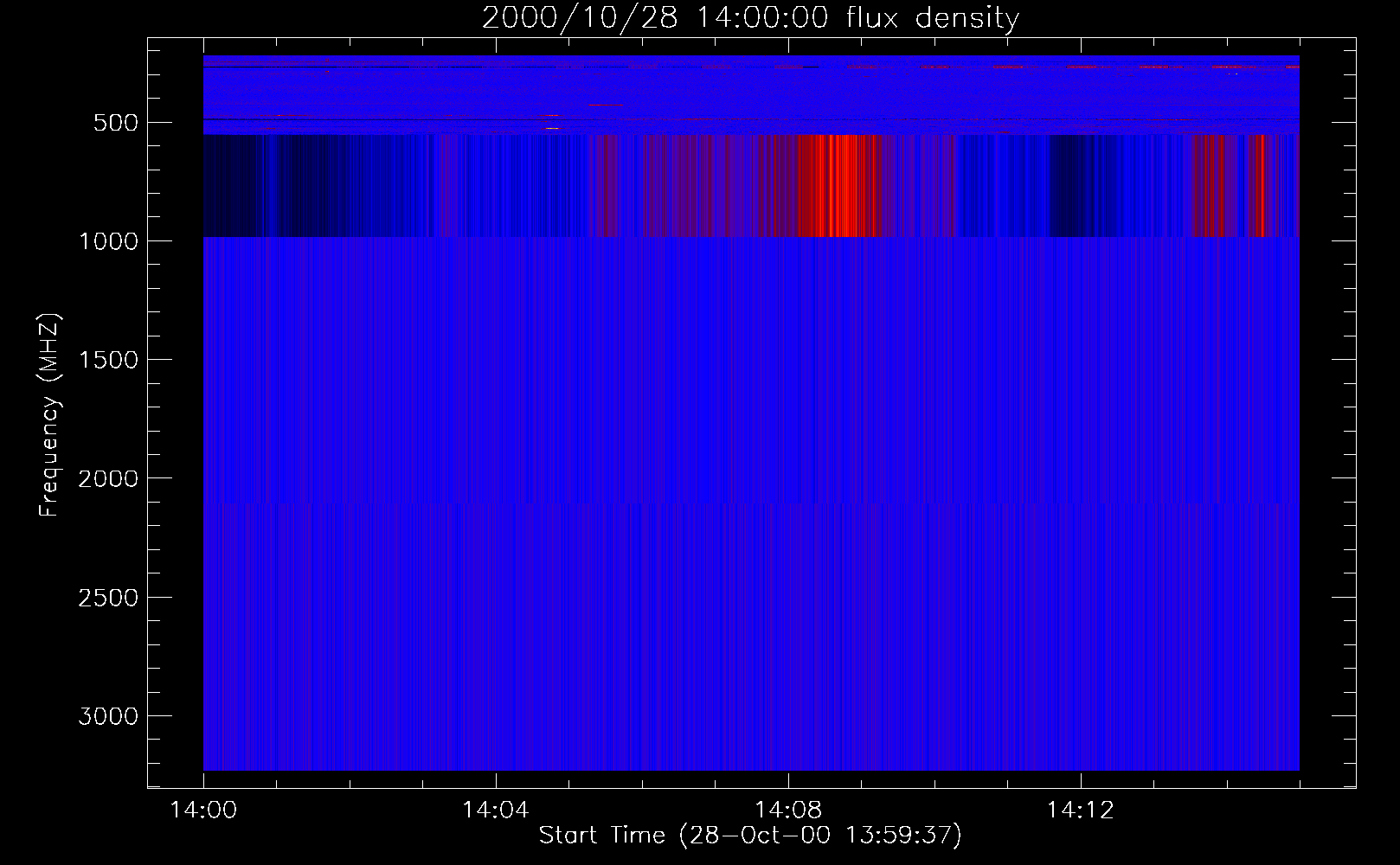1400x865 pixels.
Task: Click the 1000 frequency tick label
Action: [x=108, y=241]
